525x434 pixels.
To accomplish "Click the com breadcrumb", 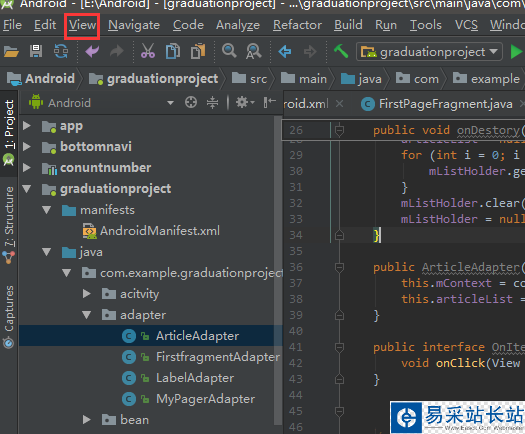I will [x=417, y=79].
